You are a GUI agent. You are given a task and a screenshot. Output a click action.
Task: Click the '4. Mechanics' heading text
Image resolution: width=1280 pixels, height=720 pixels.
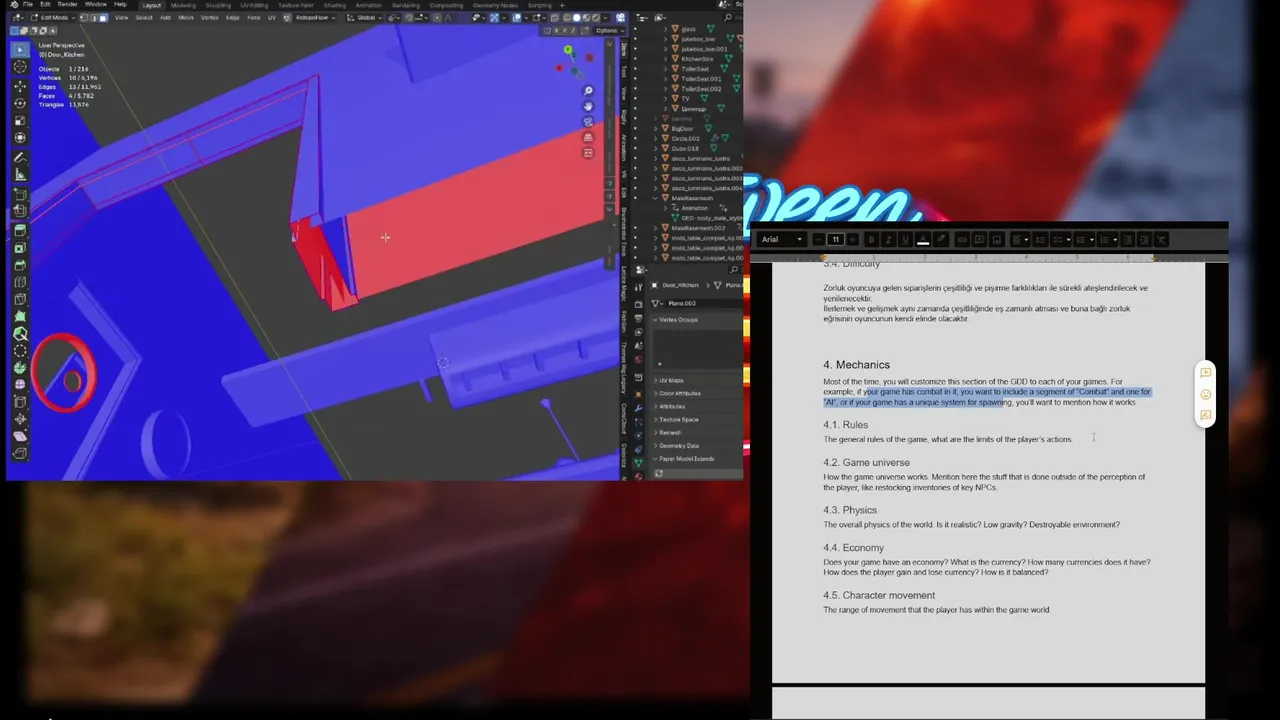pyautogui.click(x=856, y=365)
